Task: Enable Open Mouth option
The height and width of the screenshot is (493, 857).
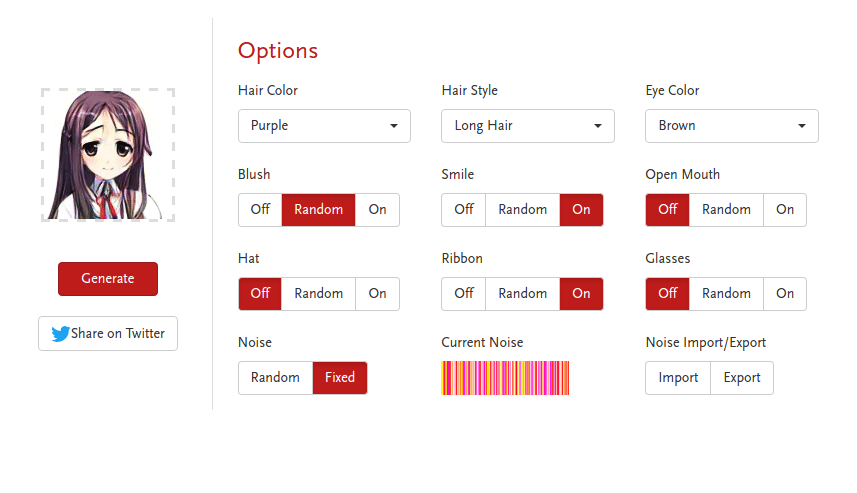Action: point(785,210)
